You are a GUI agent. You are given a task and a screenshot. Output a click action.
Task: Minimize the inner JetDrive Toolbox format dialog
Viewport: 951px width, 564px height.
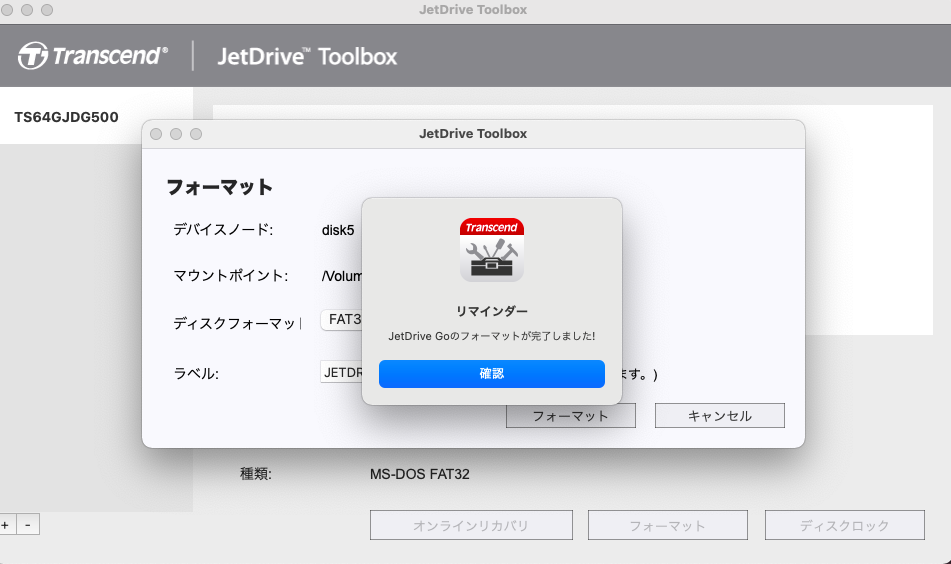(176, 134)
